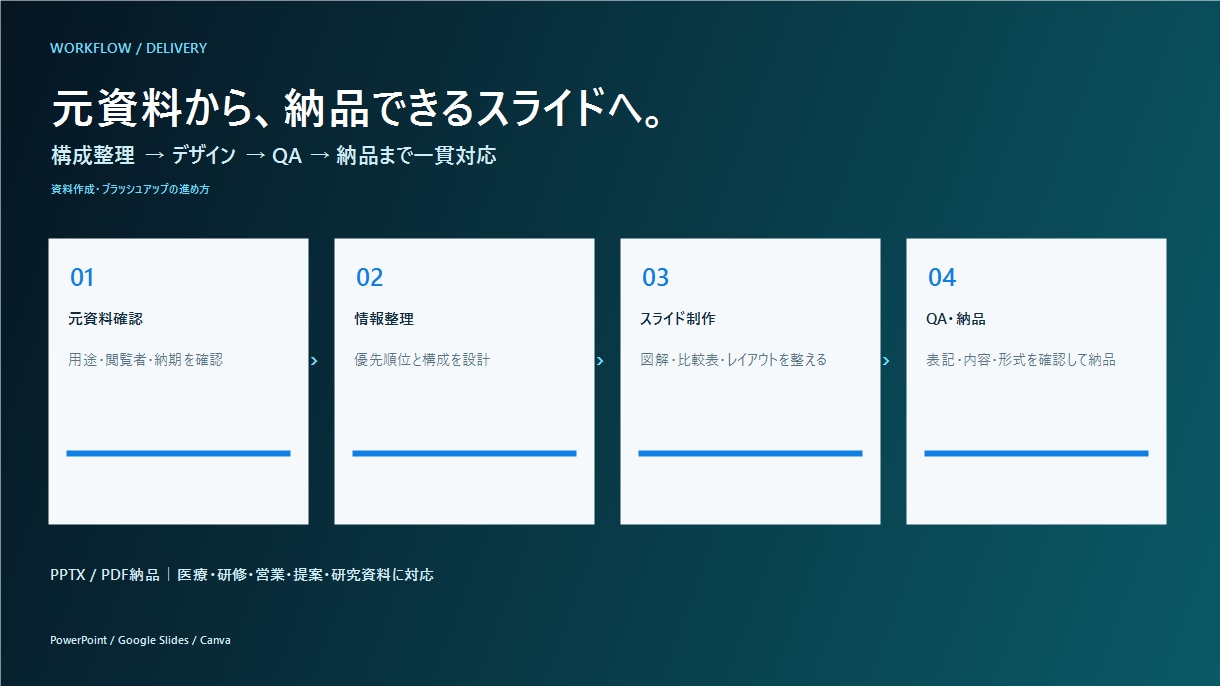Select the card title 情報整理
The image size is (1220, 686).
[384, 319]
